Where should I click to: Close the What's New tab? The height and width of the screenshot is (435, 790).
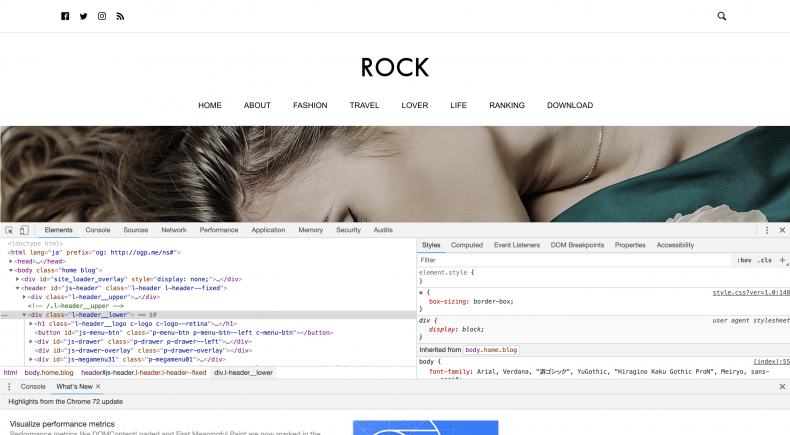(98, 387)
